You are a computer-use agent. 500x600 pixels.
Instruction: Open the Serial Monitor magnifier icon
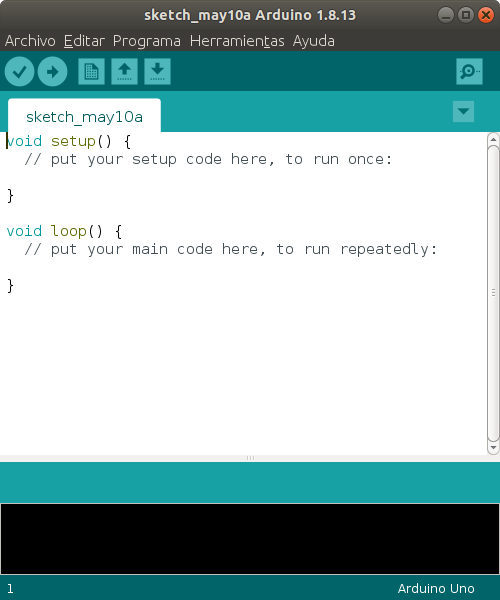[x=469, y=72]
